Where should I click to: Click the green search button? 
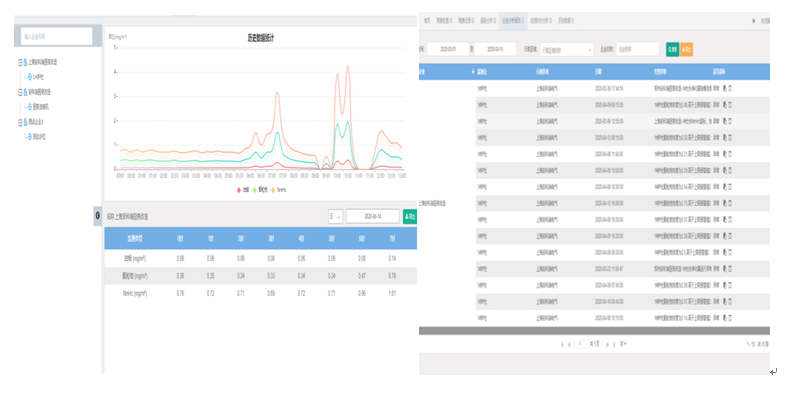[x=672, y=49]
